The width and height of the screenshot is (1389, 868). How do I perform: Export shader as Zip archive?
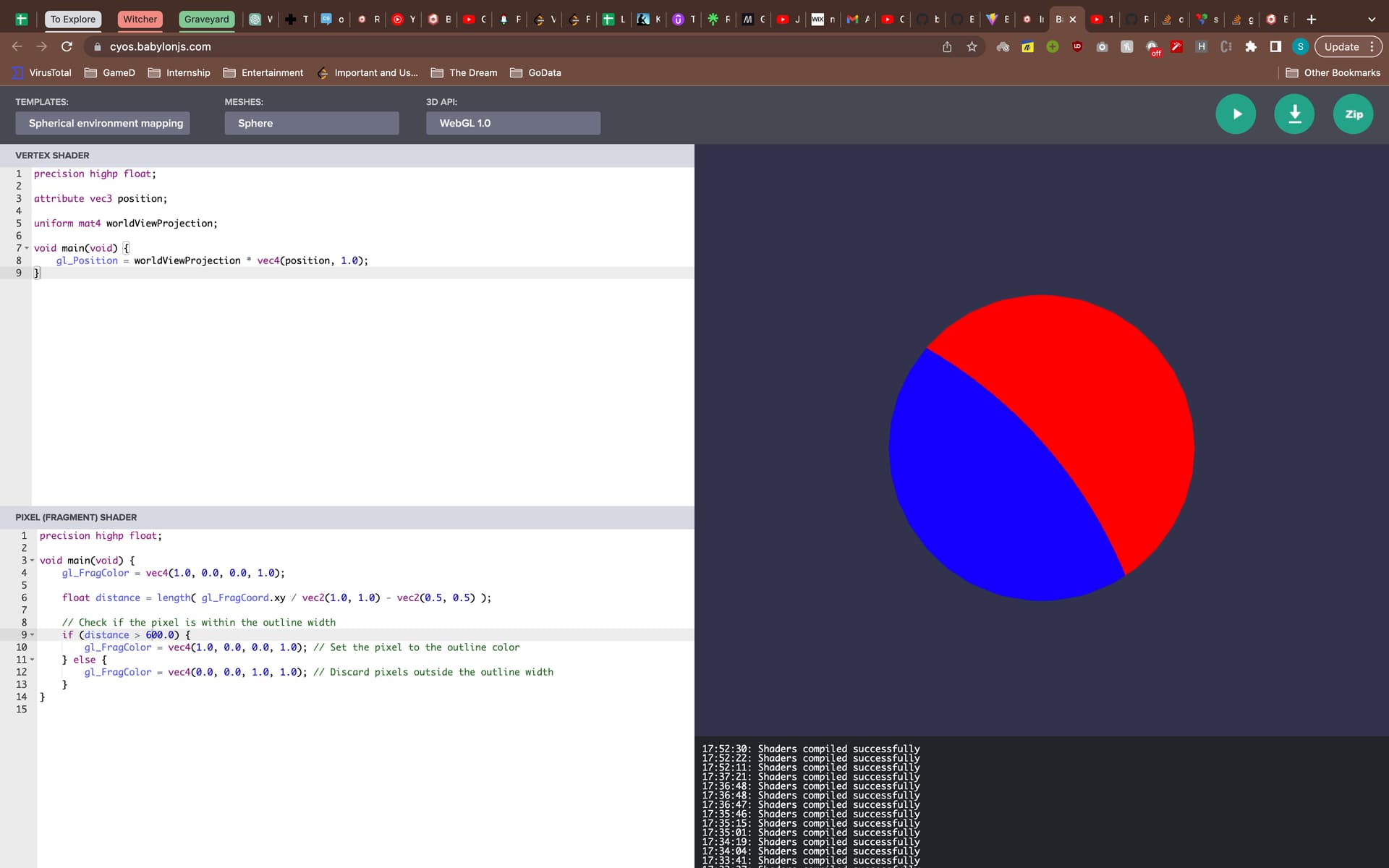pos(1353,114)
